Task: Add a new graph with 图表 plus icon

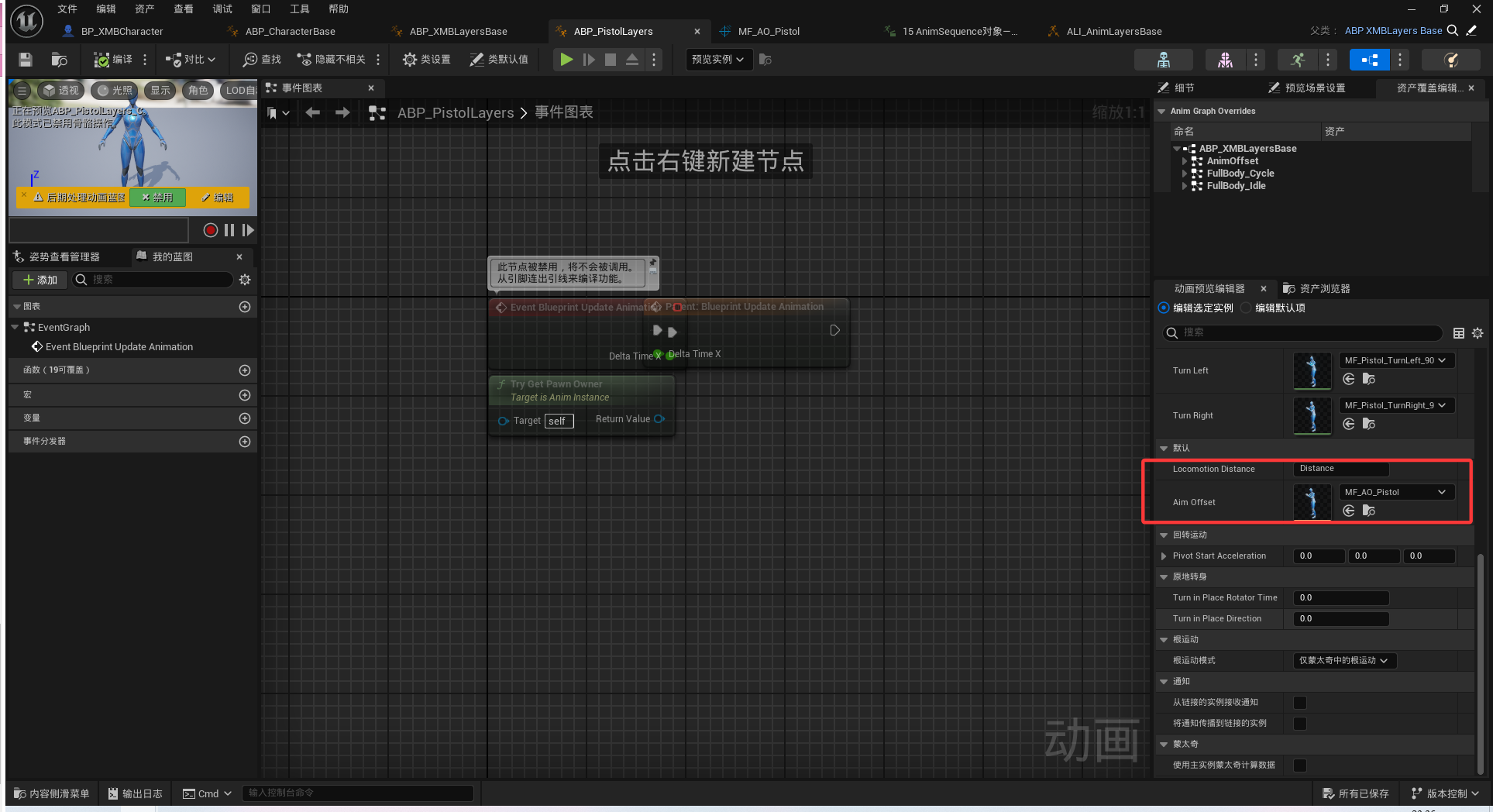Action: pos(245,307)
